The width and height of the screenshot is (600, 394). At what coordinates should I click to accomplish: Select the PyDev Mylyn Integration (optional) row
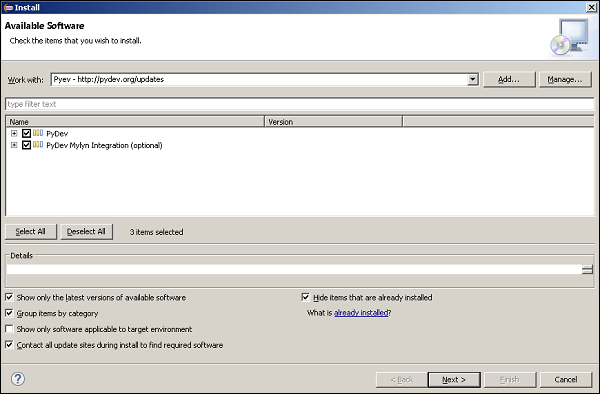click(104, 145)
